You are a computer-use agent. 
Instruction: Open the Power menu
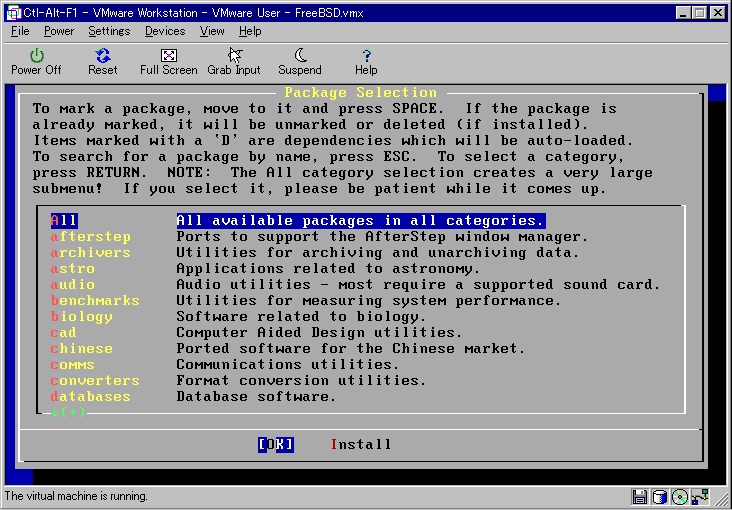59,31
